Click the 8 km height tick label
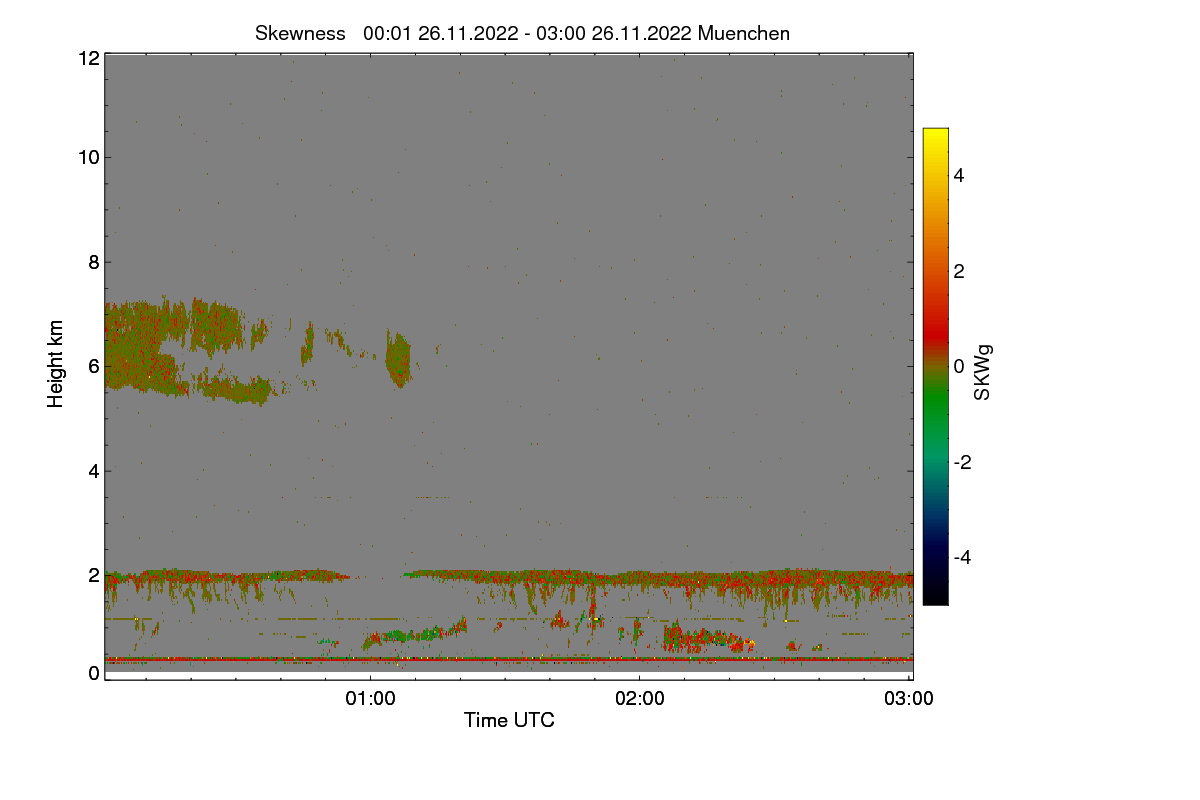This screenshot has width=1200, height=800. pyautogui.click(x=93, y=262)
